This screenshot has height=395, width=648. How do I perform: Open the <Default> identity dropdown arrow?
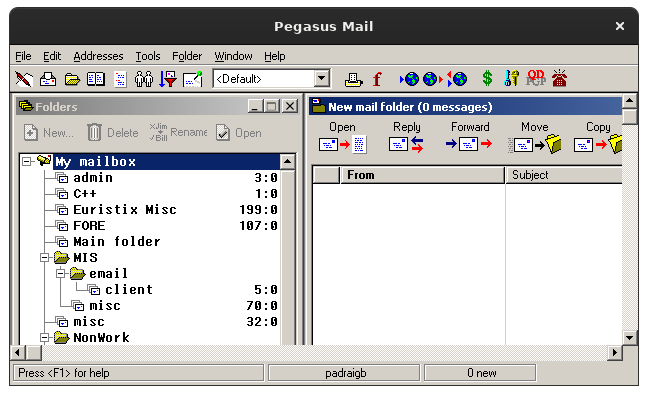coord(322,78)
